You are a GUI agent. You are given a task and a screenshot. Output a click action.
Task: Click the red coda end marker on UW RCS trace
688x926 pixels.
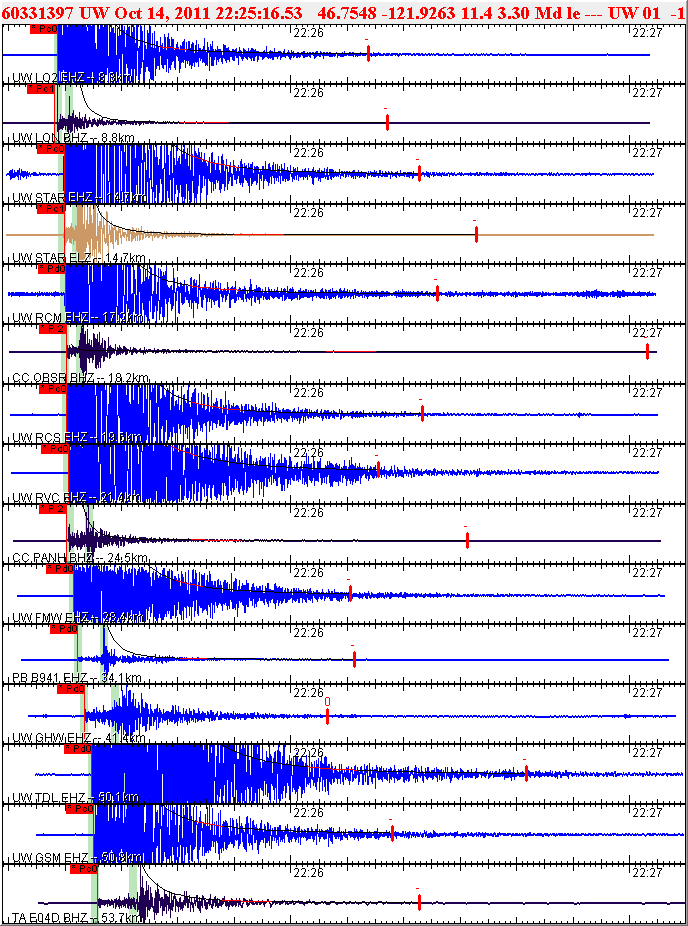(x=422, y=413)
